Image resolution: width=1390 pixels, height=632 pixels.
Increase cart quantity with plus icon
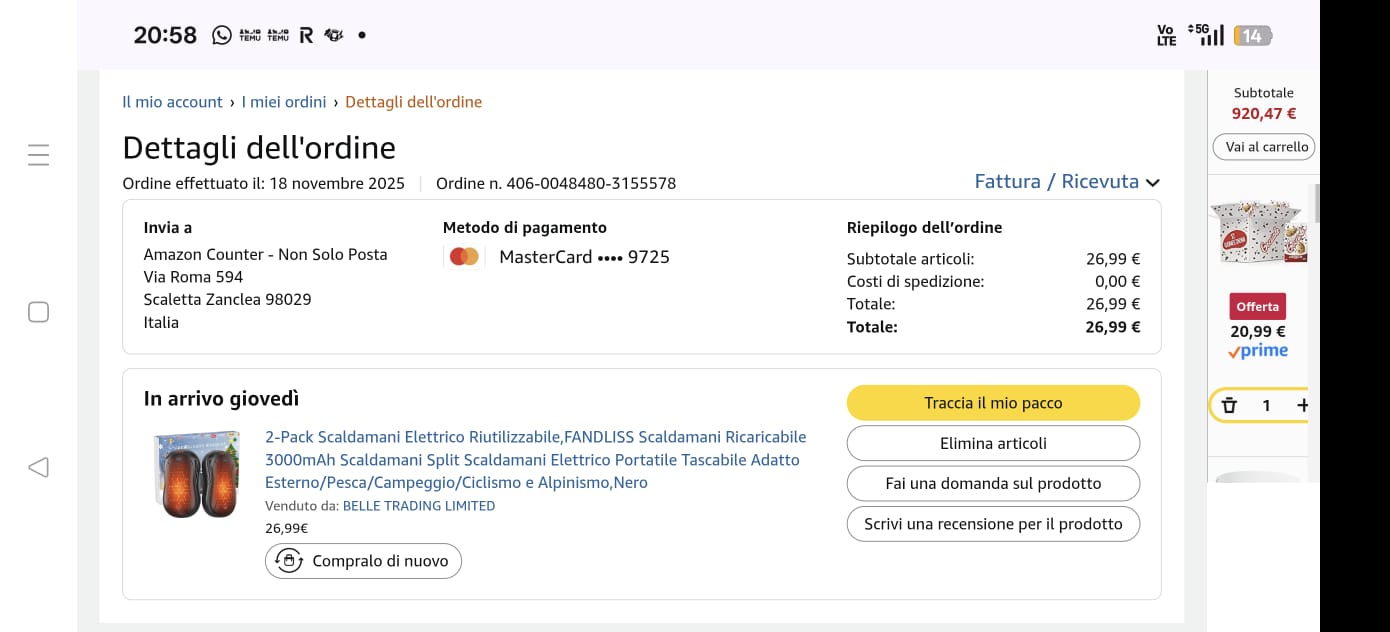click(x=1302, y=405)
